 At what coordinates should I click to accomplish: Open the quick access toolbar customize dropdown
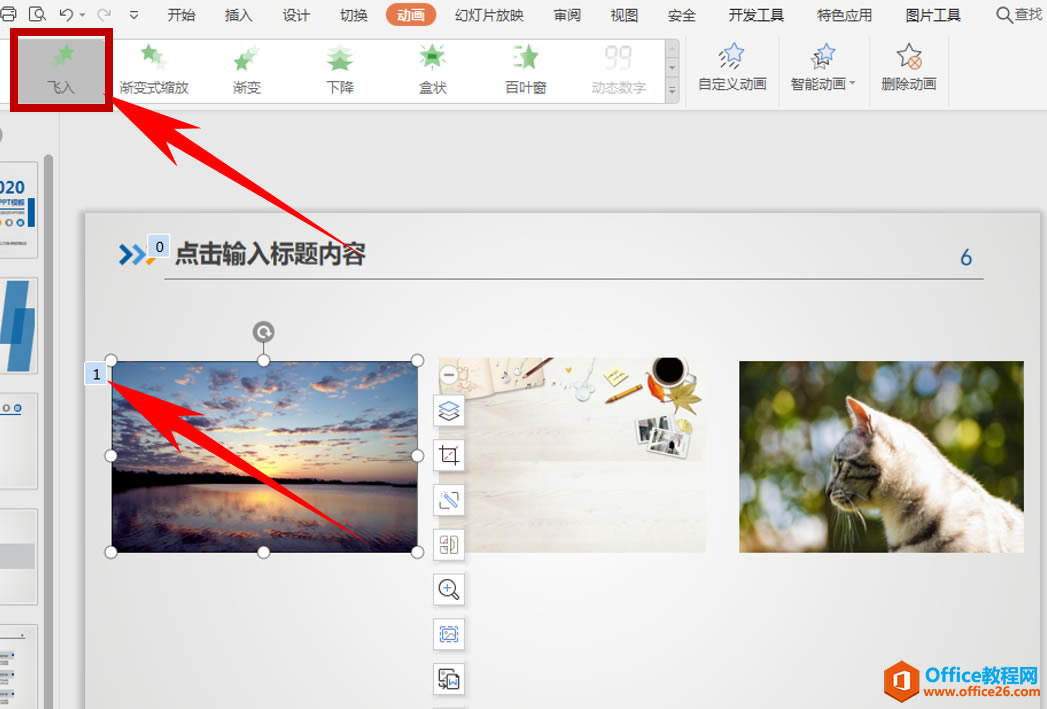(x=134, y=15)
